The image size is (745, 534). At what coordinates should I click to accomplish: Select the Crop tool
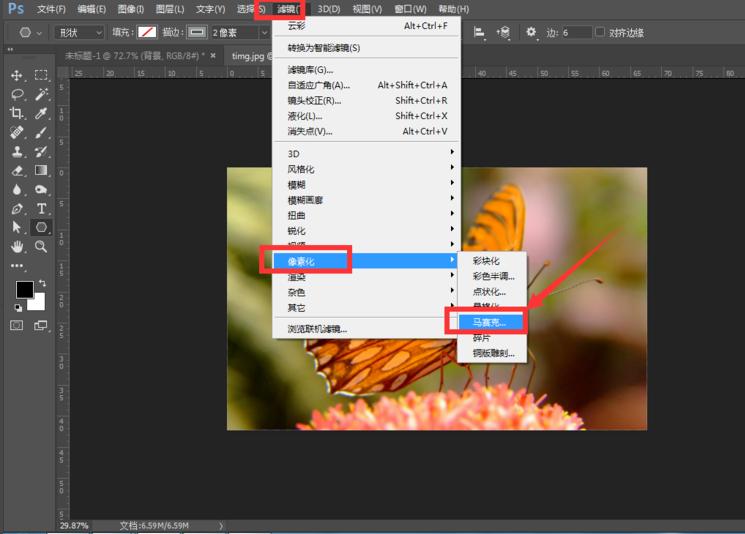pos(17,113)
